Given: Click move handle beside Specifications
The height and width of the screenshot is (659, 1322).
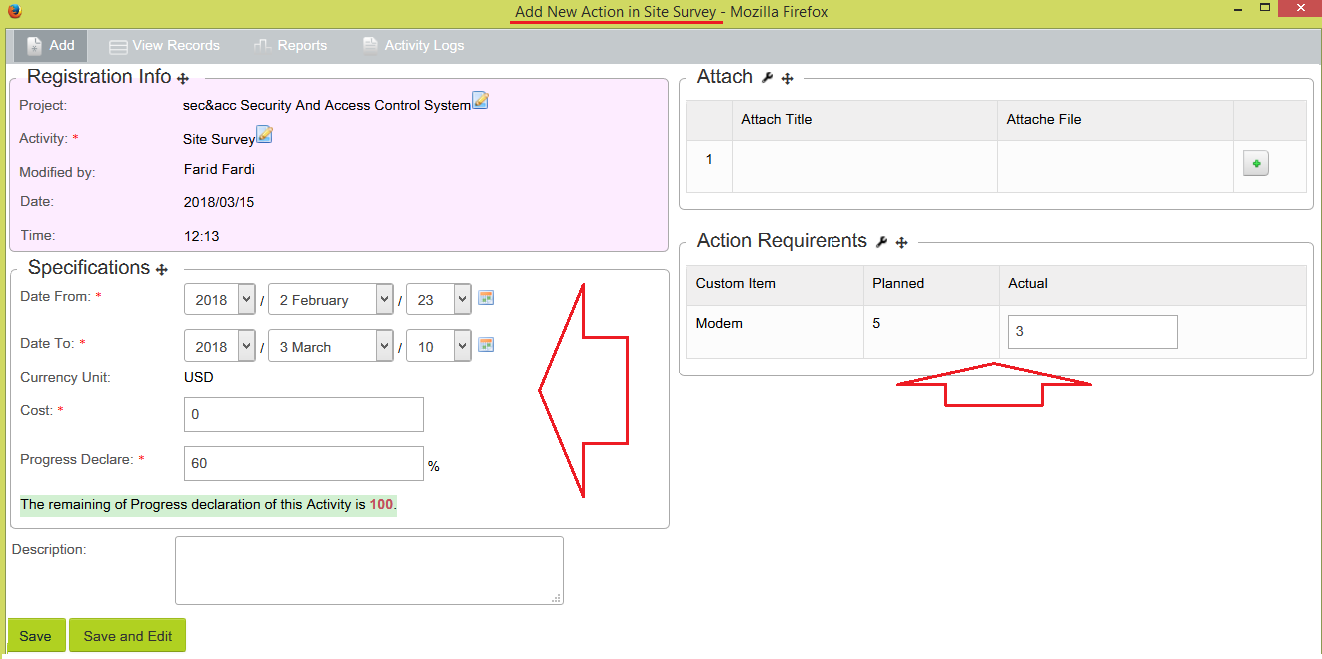Looking at the screenshot, I should pos(162,269).
